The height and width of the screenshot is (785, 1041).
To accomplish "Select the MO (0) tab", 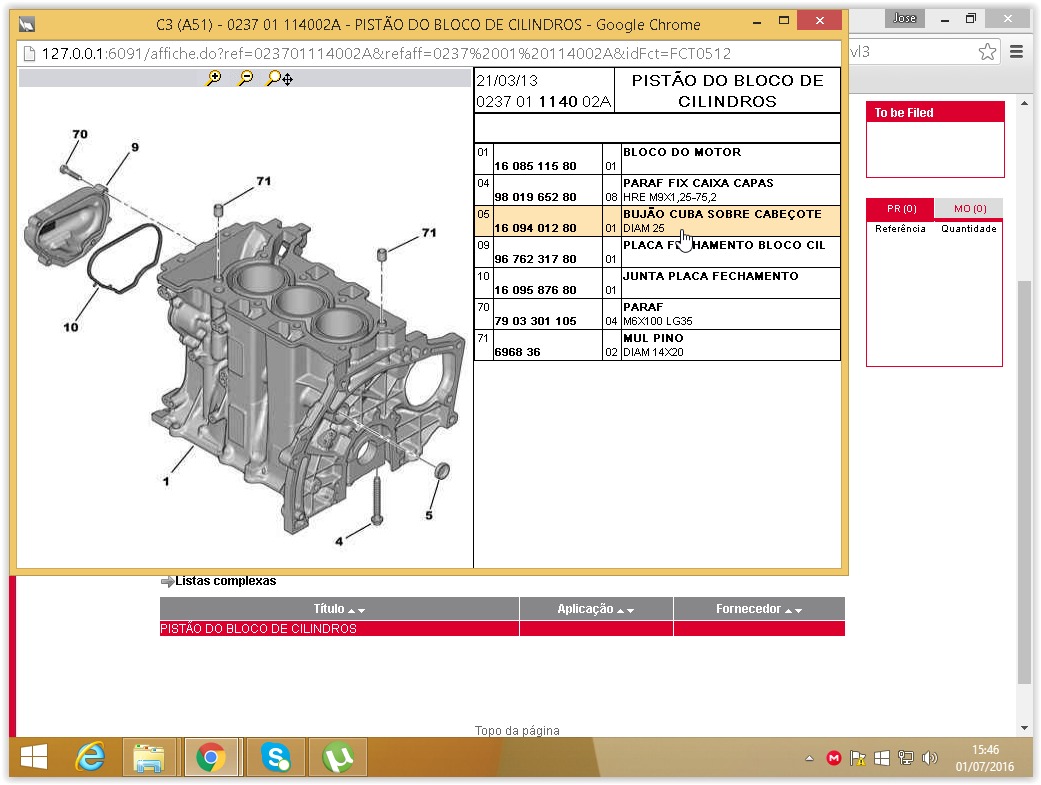I will (970, 209).
